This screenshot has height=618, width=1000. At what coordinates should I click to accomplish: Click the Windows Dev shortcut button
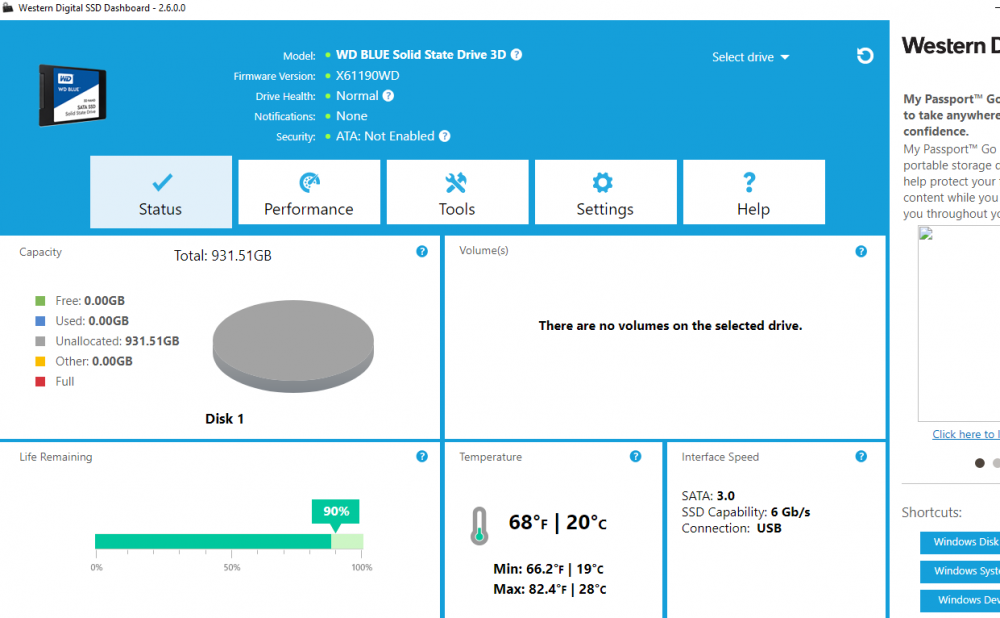[x=960, y=600]
